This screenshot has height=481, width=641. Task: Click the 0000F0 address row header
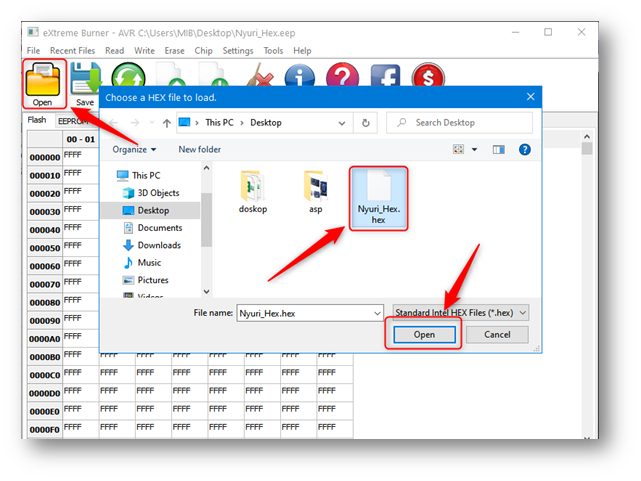pyautogui.click(x=45, y=430)
